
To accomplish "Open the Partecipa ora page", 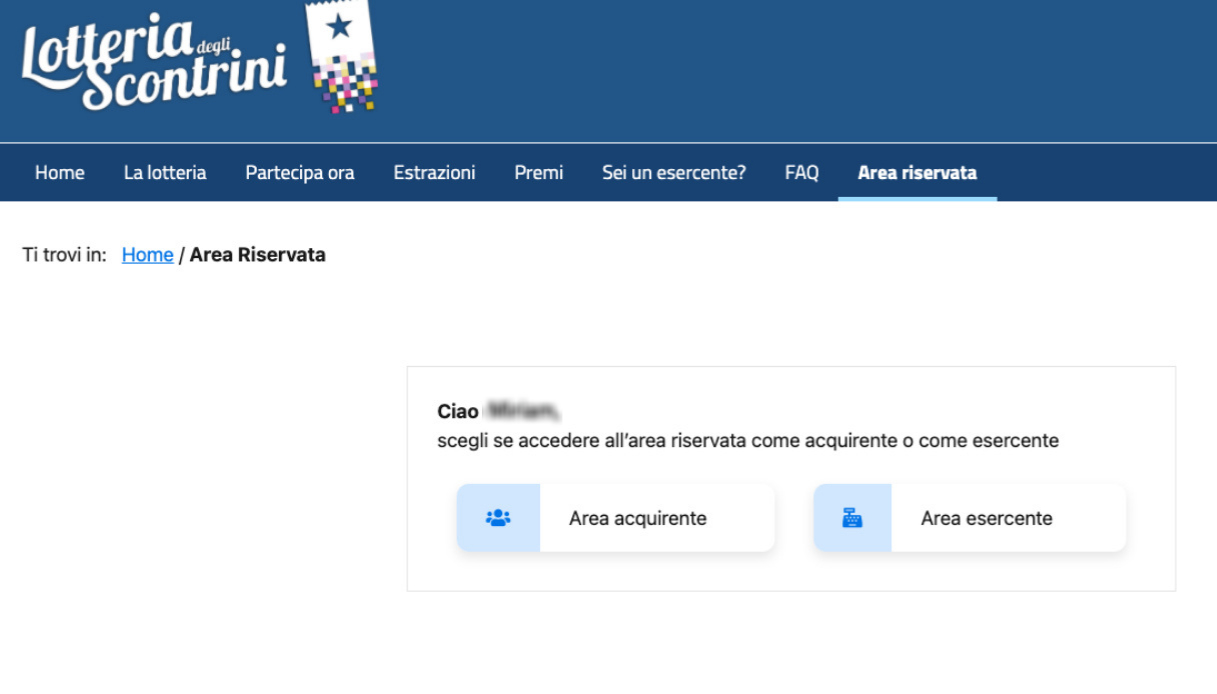I will [x=300, y=173].
